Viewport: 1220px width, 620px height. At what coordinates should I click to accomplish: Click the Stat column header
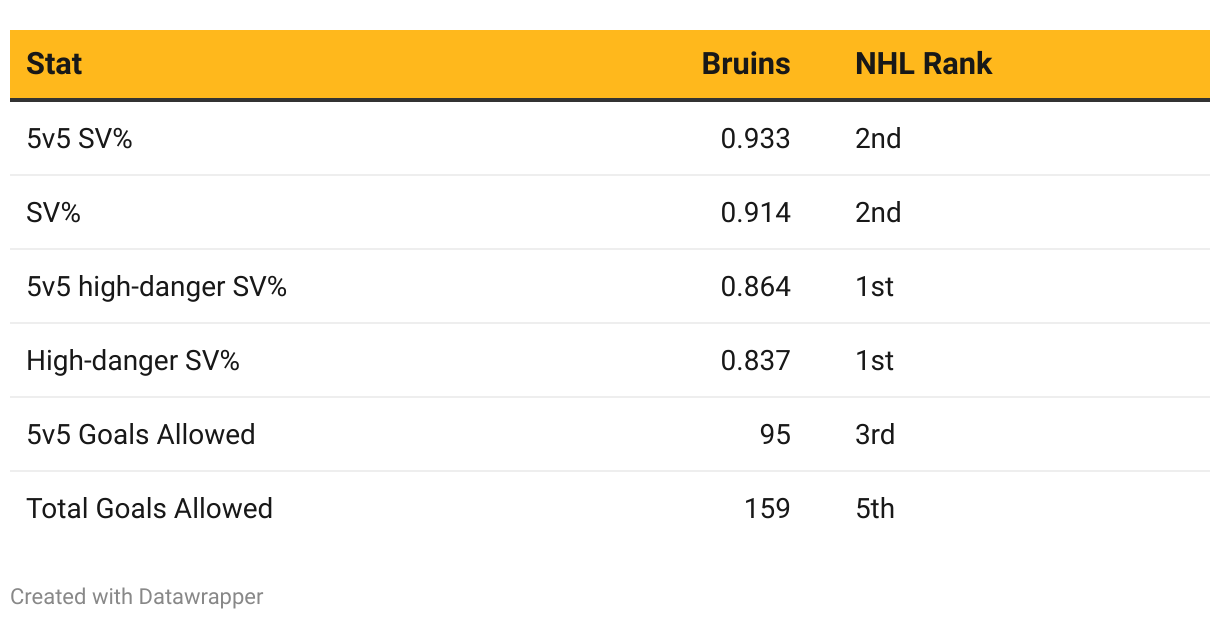click(x=54, y=64)
